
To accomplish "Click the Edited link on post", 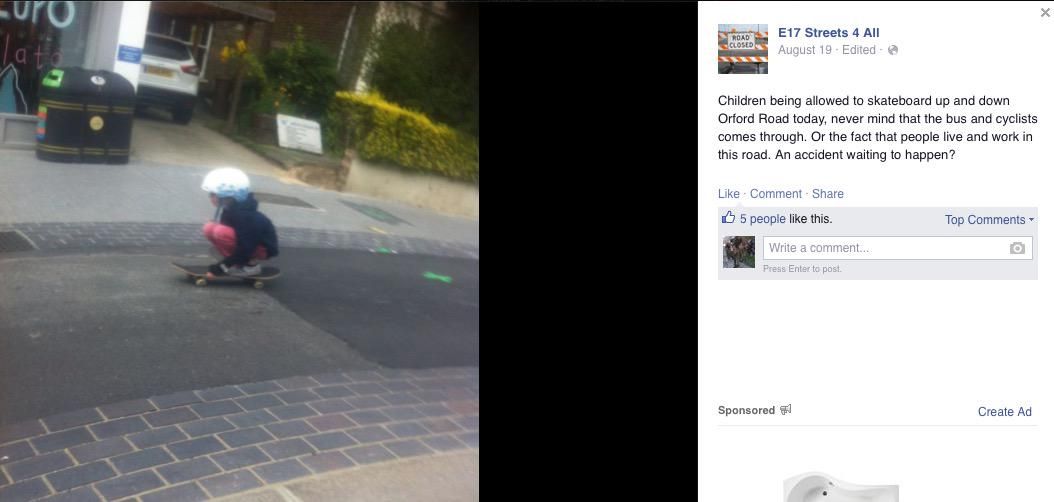I will (x=858, y=50).
